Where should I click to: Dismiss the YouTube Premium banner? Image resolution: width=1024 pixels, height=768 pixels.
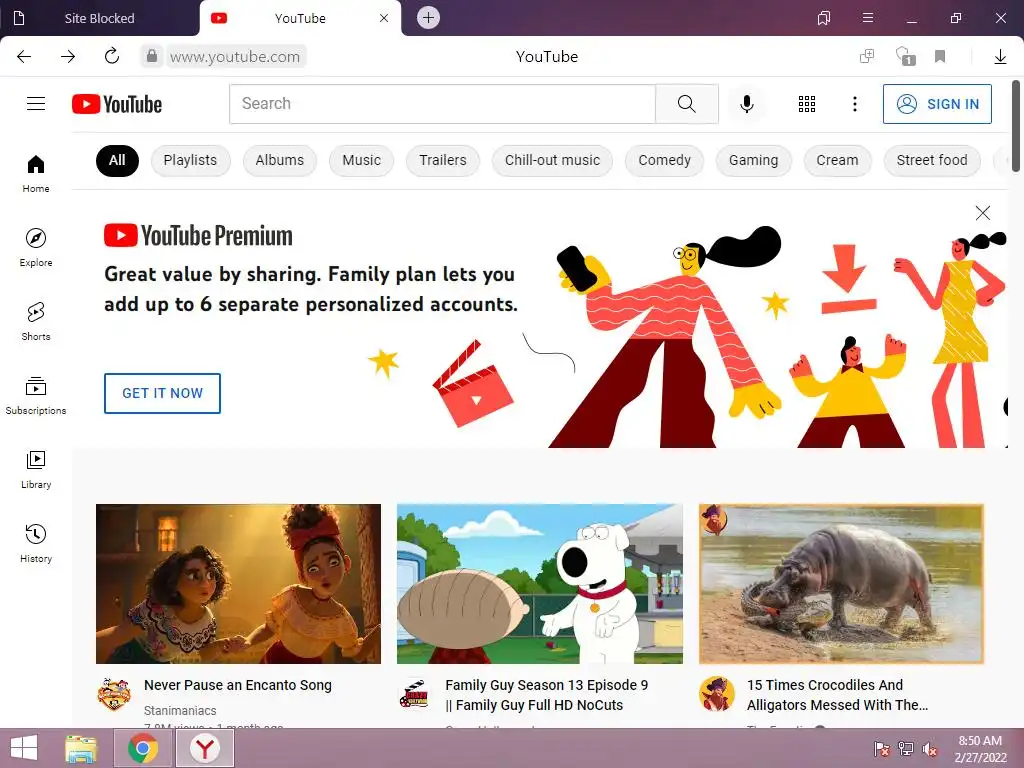point(982,213)
